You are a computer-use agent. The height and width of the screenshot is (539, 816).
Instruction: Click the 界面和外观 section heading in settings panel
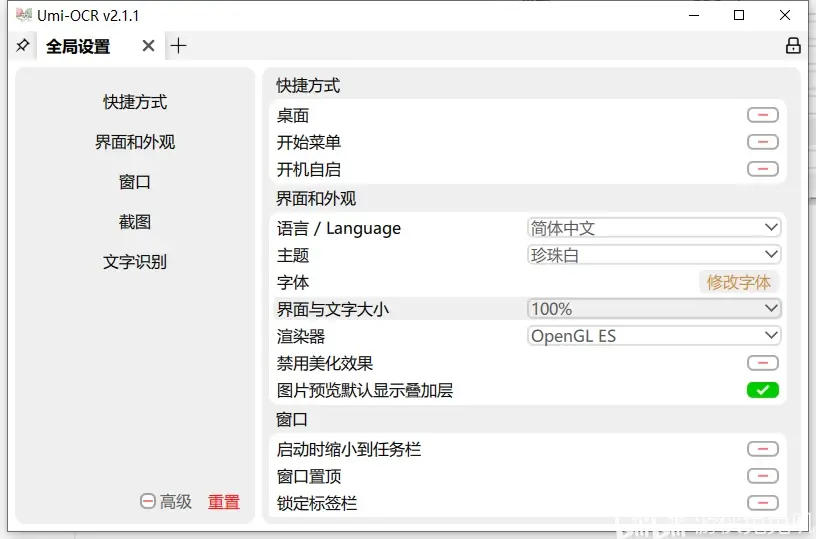click(x=316, y=199)
